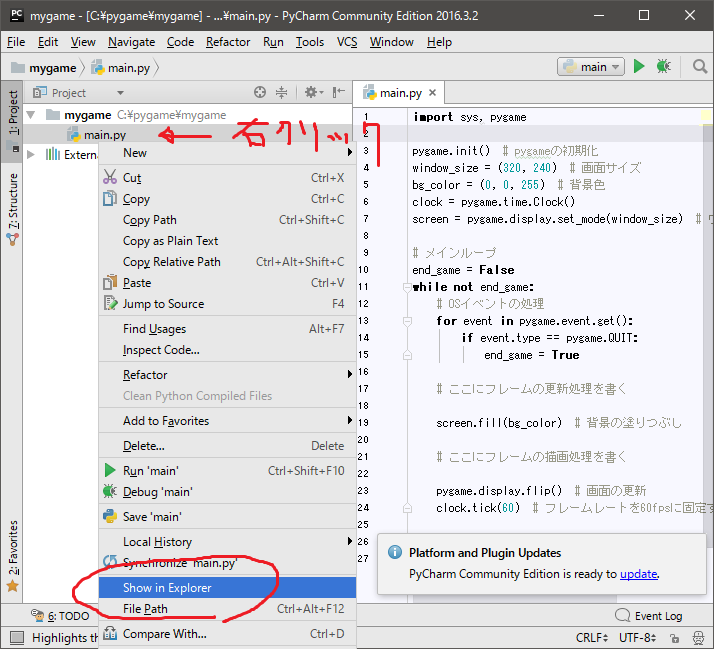The image size is (714, 649).
Task: Click the Jump to Source pencil icon
Action: (x=110, y=303)
